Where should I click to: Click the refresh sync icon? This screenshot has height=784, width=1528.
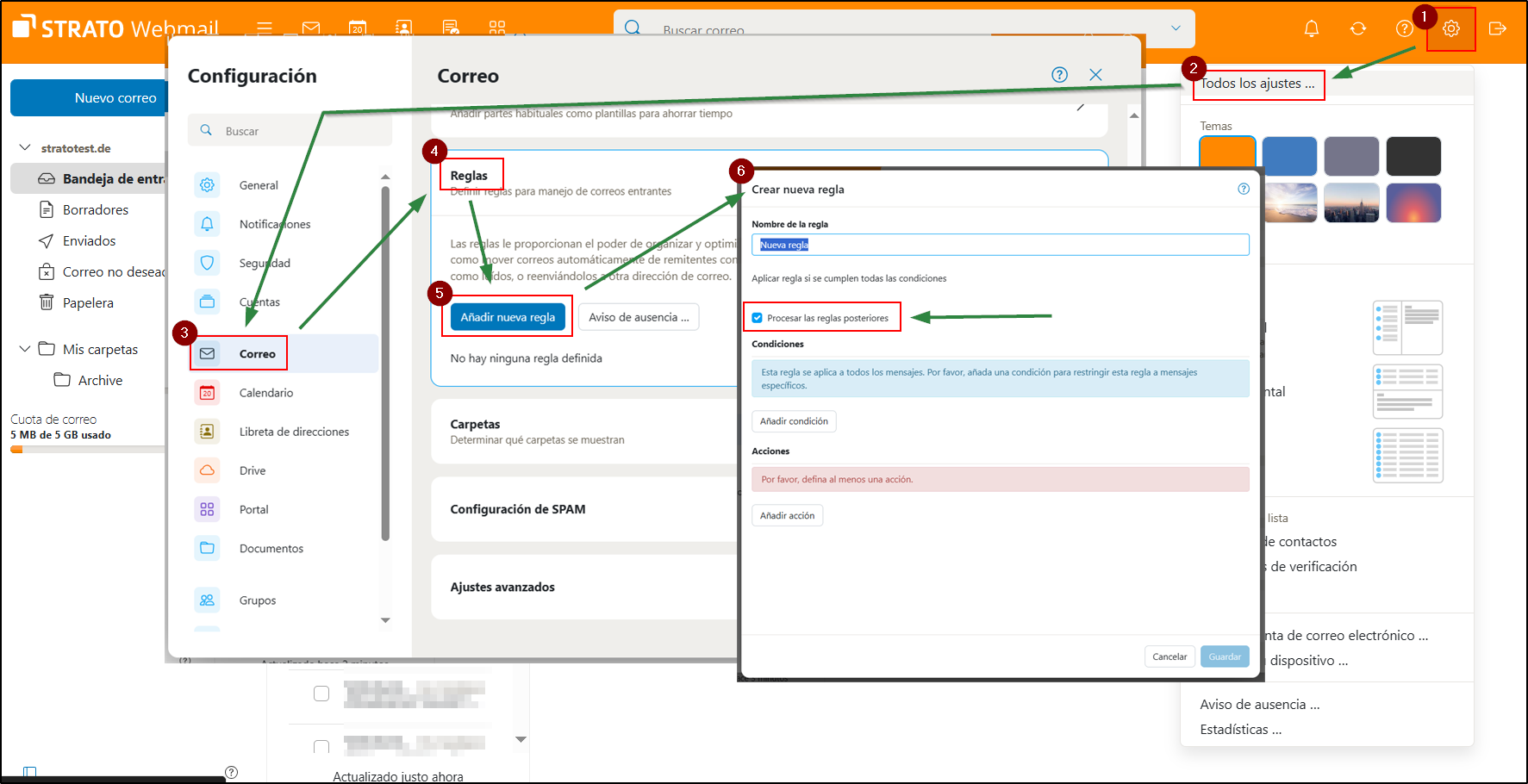1357,29
